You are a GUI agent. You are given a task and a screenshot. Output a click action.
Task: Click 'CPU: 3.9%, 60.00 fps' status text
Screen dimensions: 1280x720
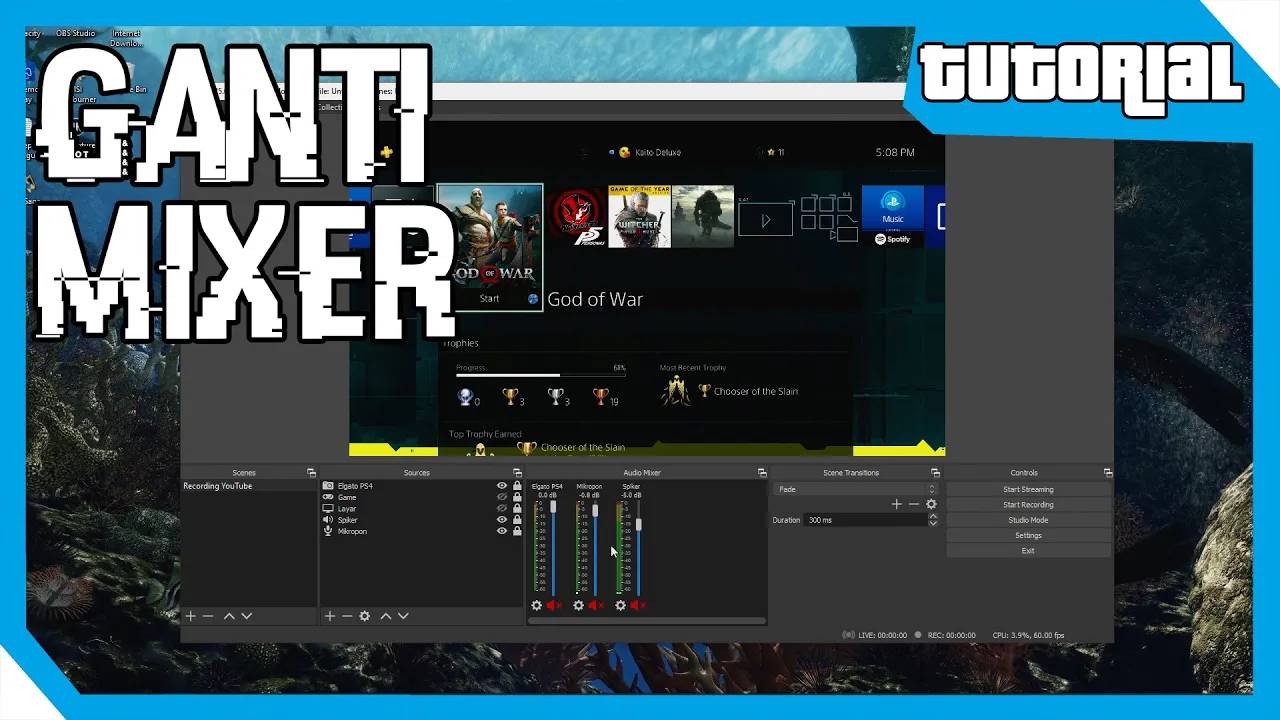coord(1028,635)
